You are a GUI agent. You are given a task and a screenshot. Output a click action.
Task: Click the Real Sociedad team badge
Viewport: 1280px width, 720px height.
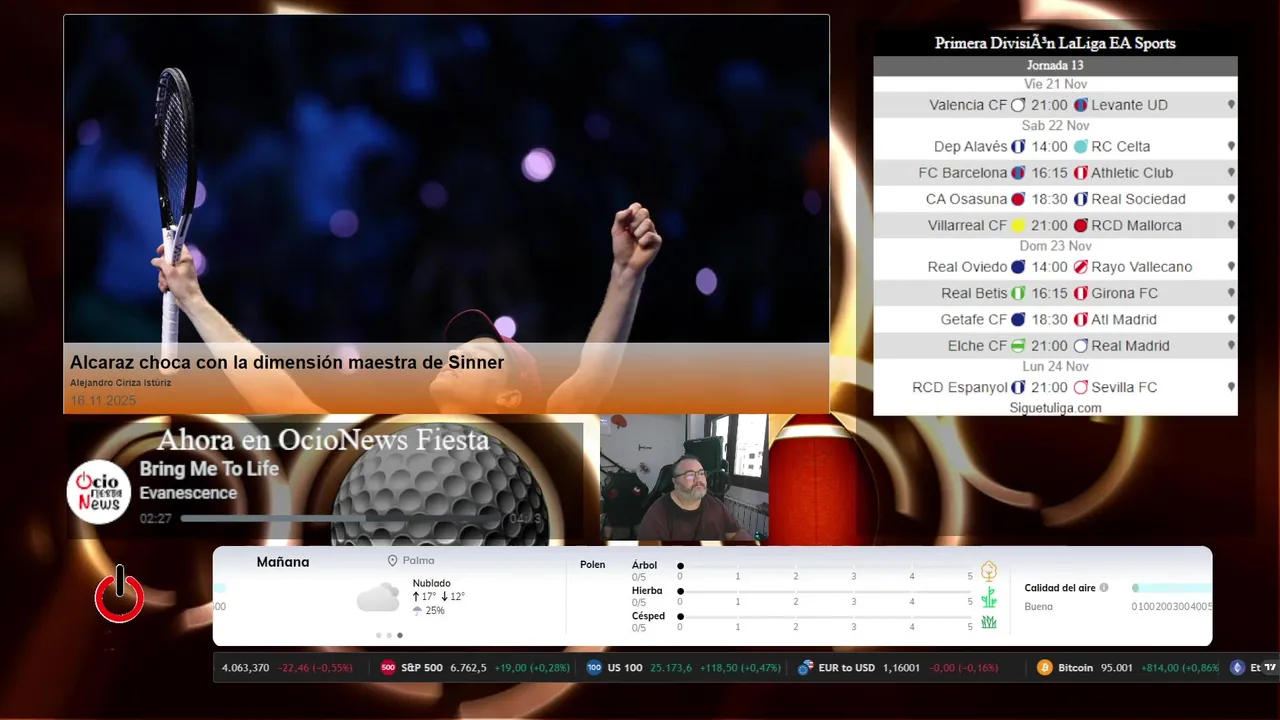pyautogui.click(x=1080, y=199)
